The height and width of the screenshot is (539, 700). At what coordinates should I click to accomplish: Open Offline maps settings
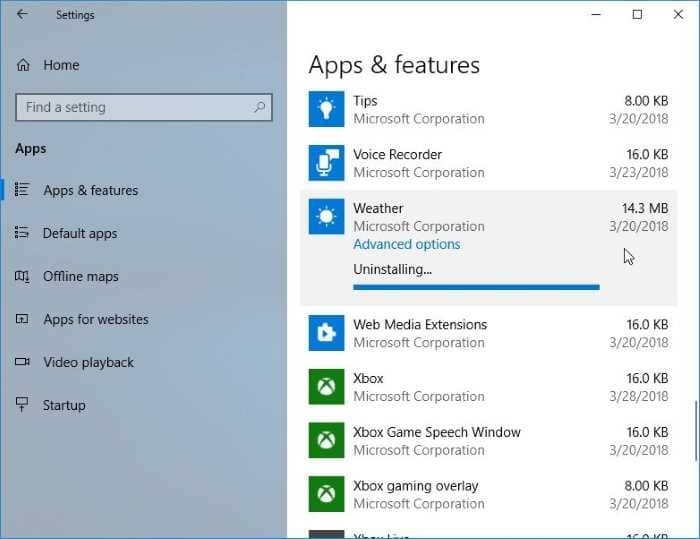(80, 276)
